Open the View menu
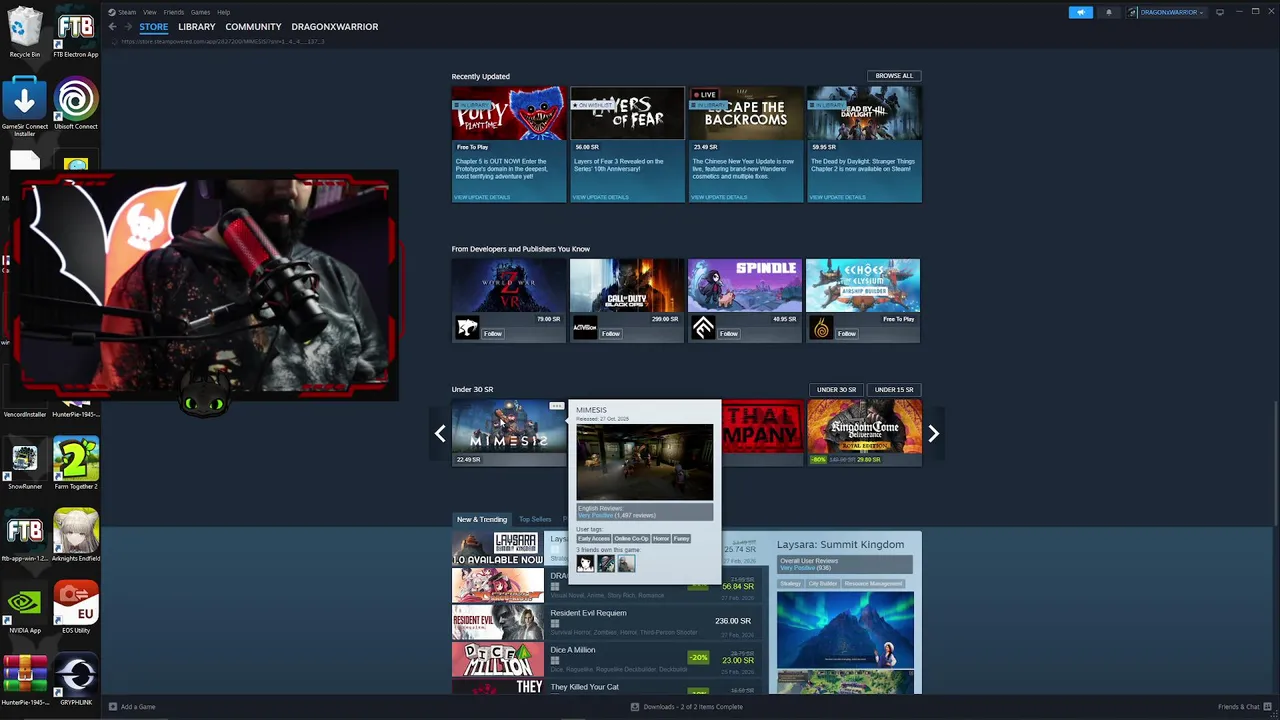Image resolution: width=1280 pixels, height=720 pixels. pos(149,12)
